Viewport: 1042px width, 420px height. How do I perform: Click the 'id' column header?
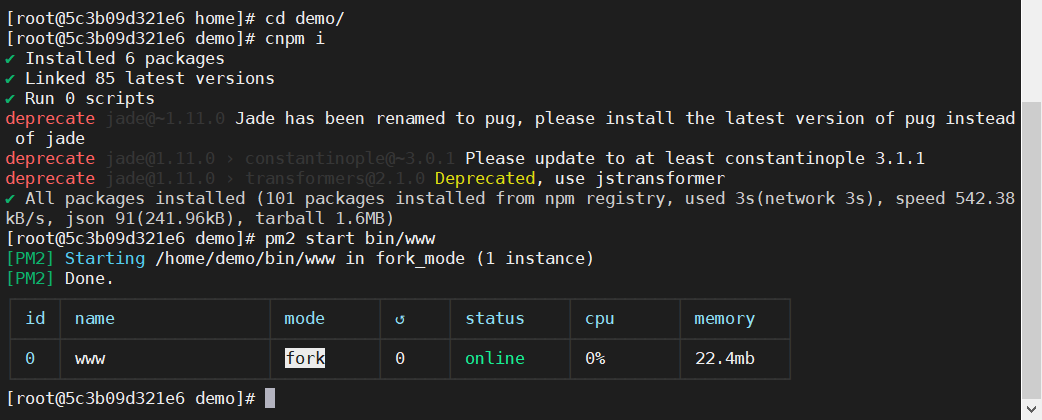[x=35, y=318]
